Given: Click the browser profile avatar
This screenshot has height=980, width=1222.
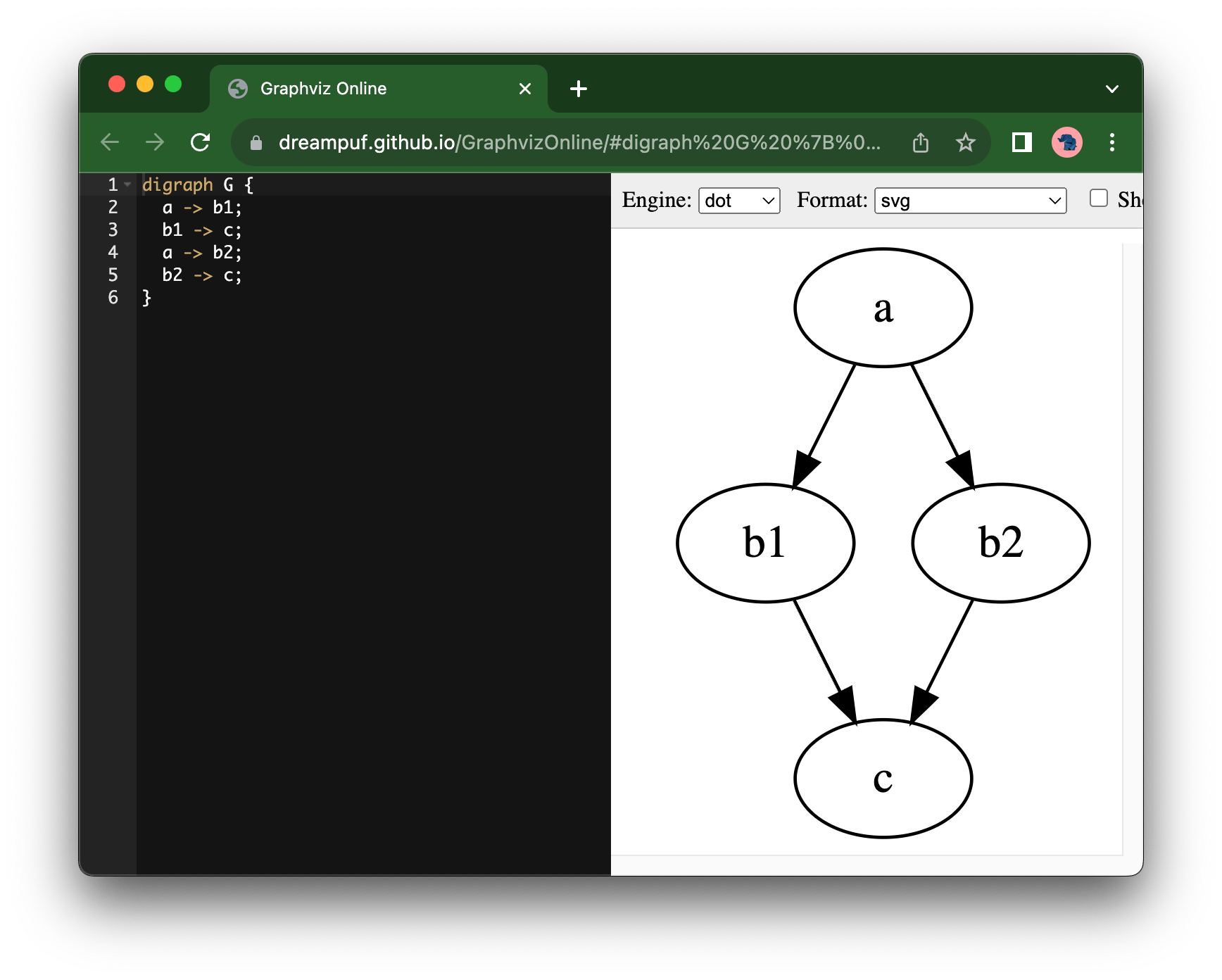Looking at the screenshot, I should [x=1066, y=142].
